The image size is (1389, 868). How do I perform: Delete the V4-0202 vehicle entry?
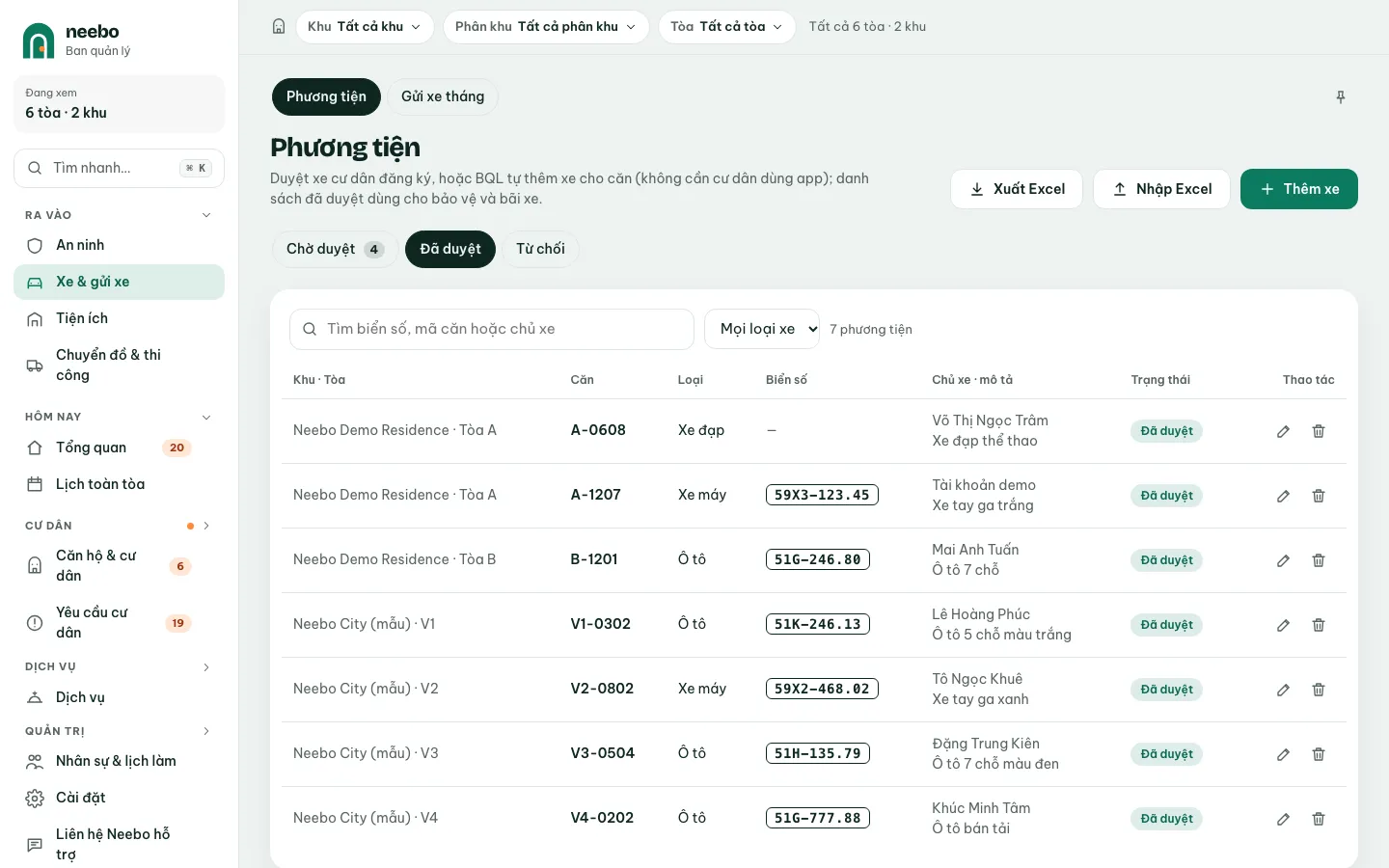[x=1319, y=819]
